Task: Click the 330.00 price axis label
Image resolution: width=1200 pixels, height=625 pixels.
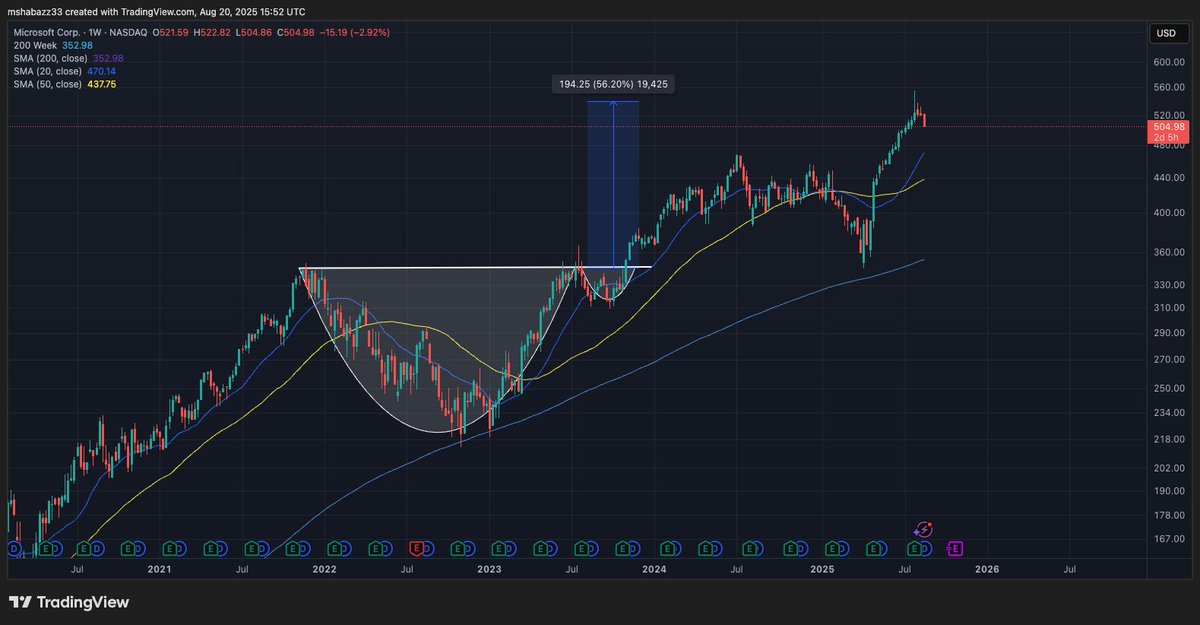Action: (x=1168, y=285)
